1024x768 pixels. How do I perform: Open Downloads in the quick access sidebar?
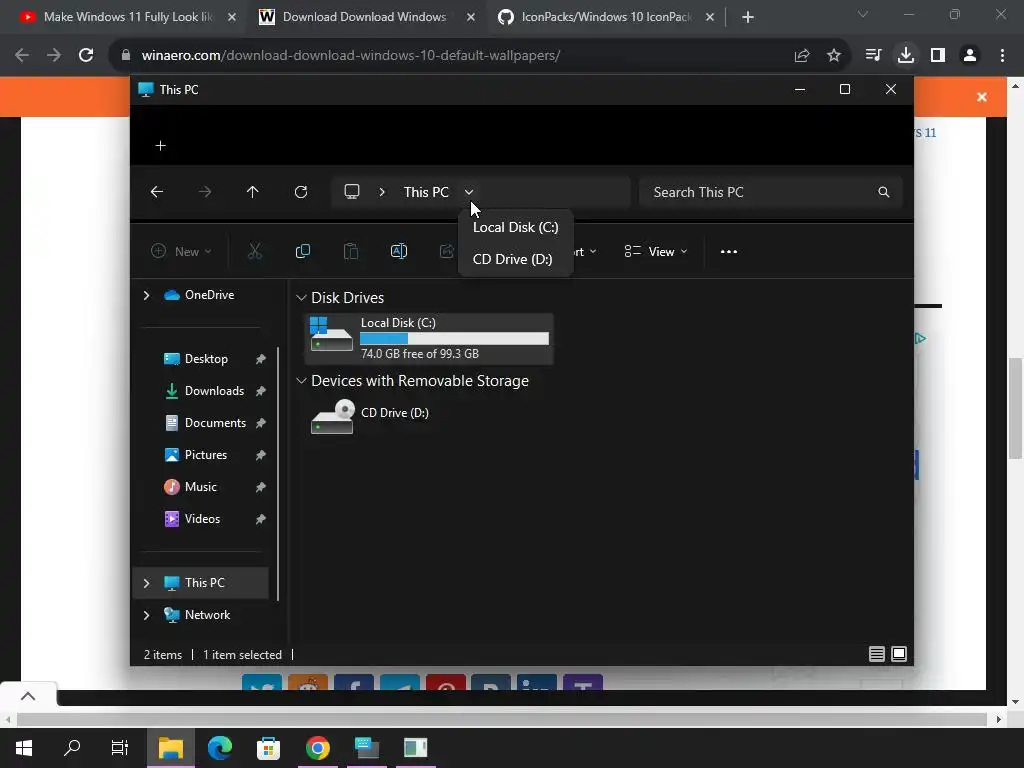click(x=214, y=391)
